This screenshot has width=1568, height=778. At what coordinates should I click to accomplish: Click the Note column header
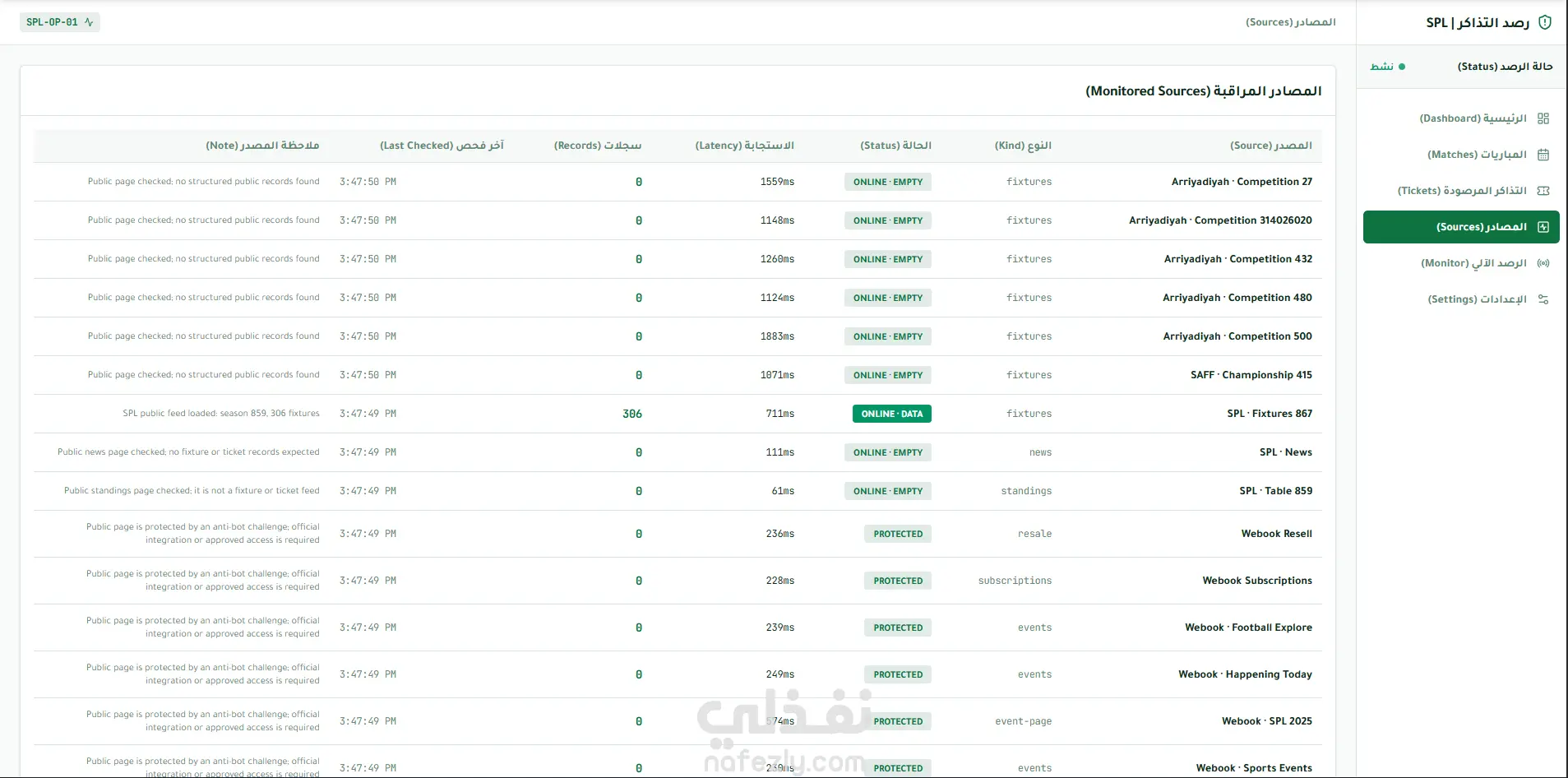pyautogui.click(x=262, y=146)
